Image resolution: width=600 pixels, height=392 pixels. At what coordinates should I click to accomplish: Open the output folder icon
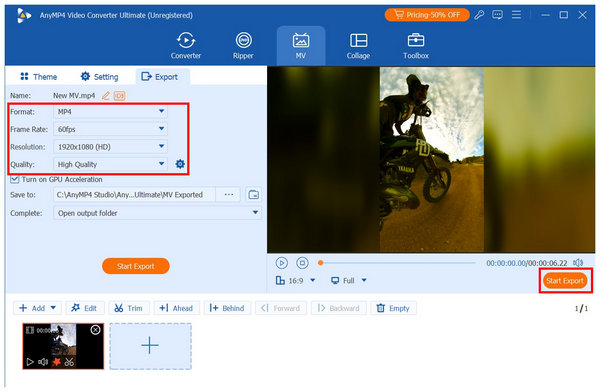click(253, 194)
